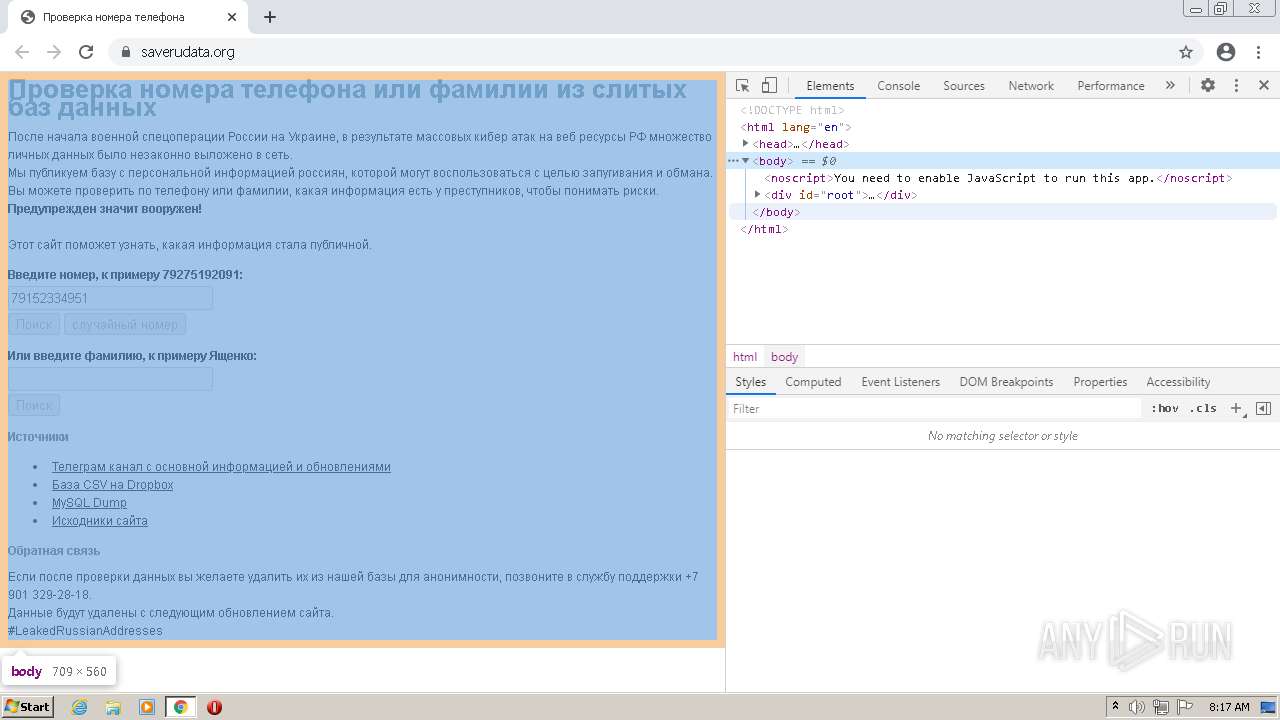Switch to the Sources tab

[x=964, y=86]
